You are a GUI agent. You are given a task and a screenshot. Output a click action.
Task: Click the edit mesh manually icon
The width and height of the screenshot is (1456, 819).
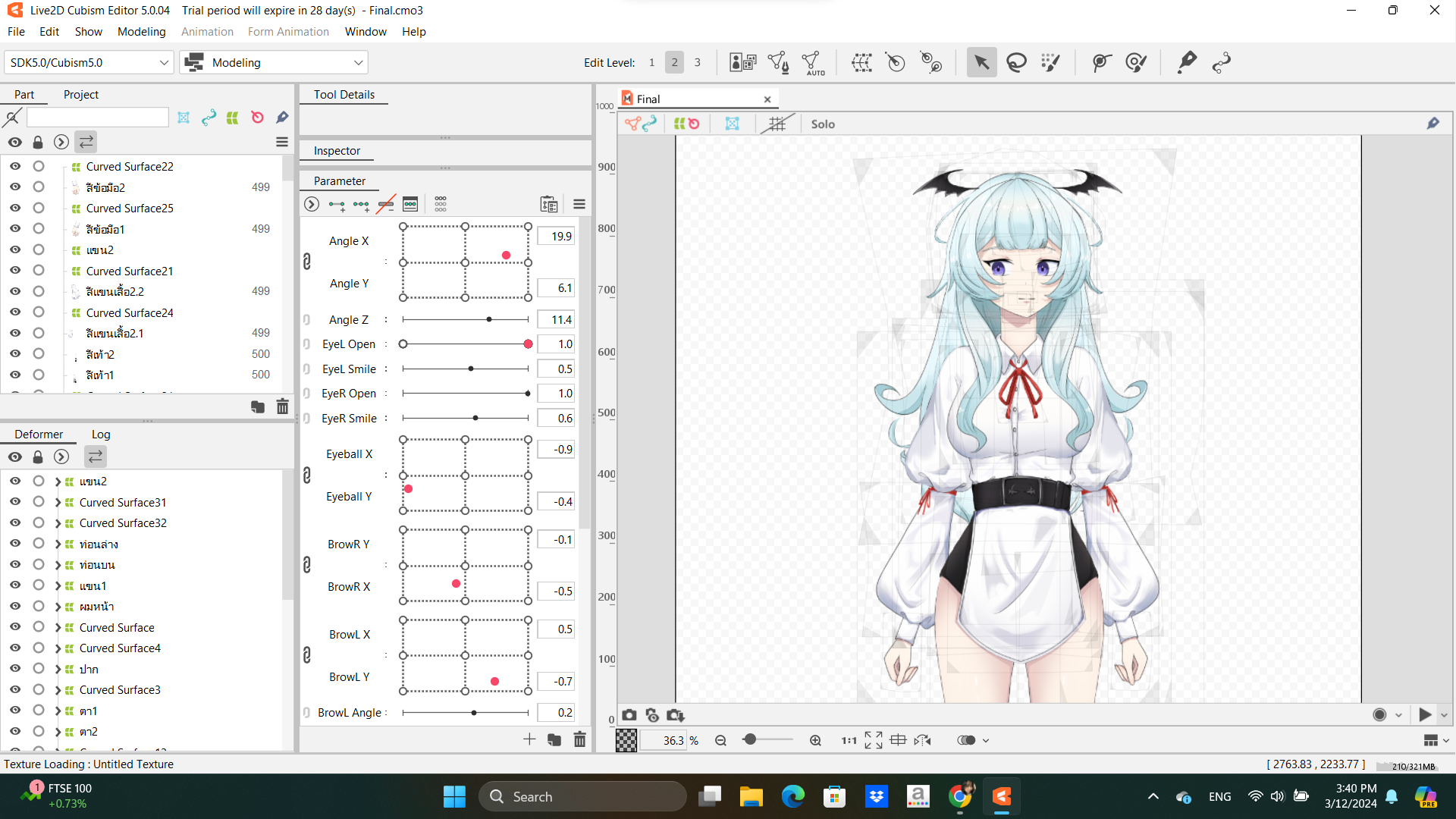(x=778, y=62)
